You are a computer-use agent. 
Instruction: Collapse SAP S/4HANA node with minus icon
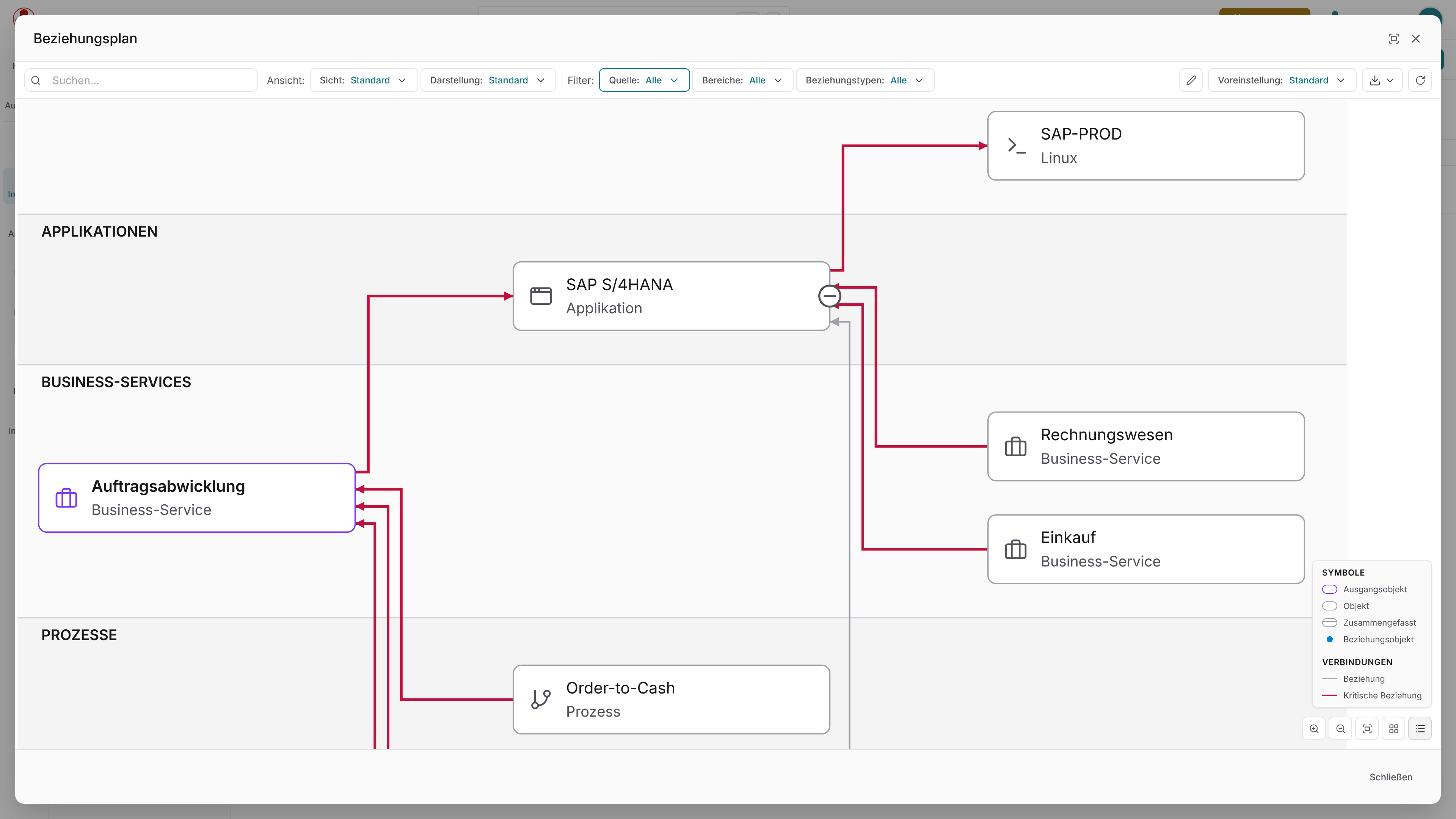tap(829, 296)
